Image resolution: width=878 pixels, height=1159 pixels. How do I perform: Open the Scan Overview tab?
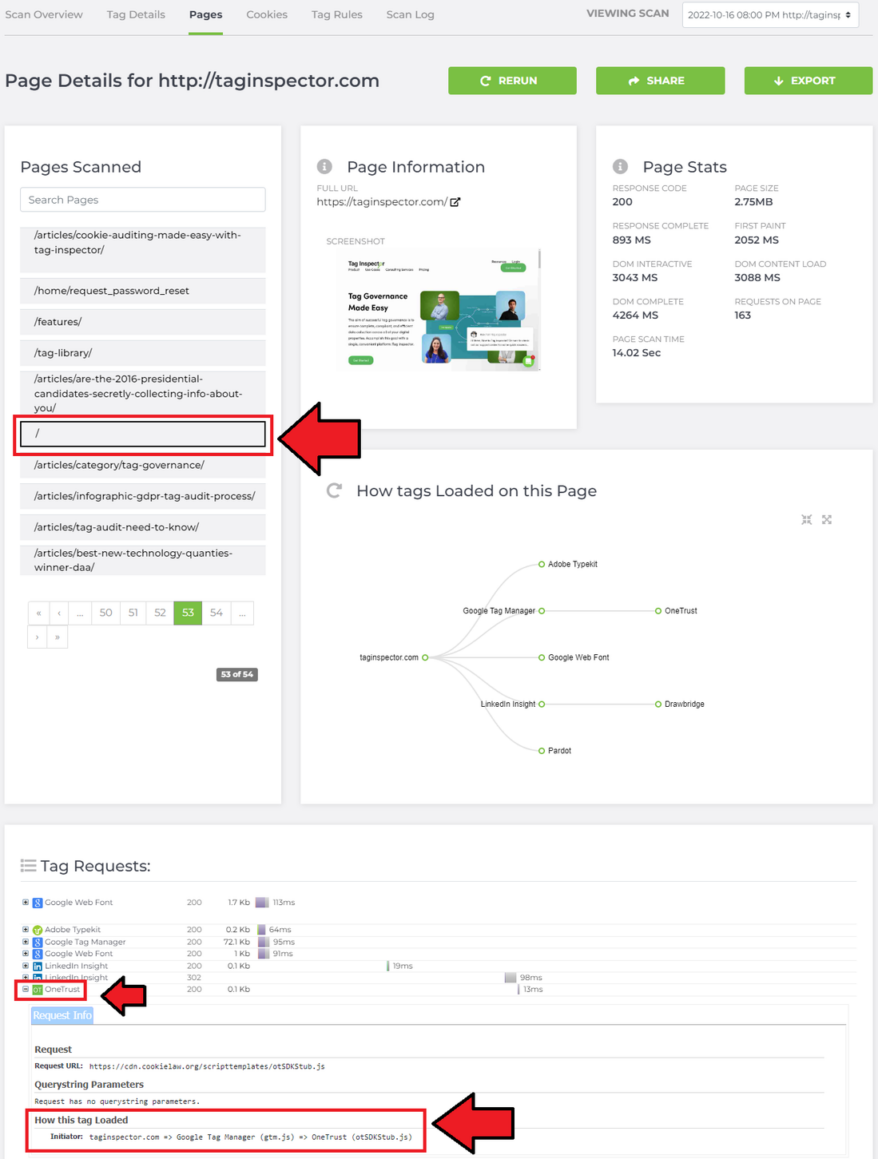coord(44,15)
